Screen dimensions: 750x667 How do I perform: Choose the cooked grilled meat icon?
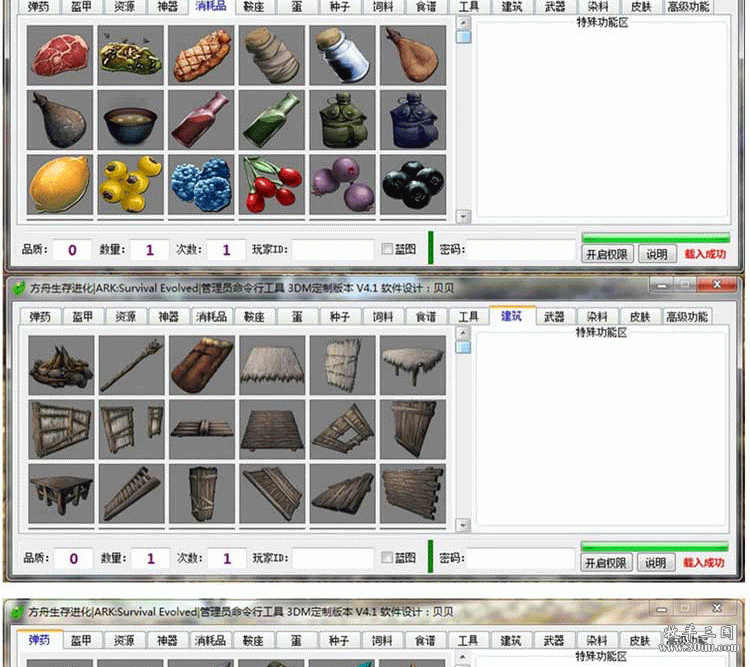[201, 56]
